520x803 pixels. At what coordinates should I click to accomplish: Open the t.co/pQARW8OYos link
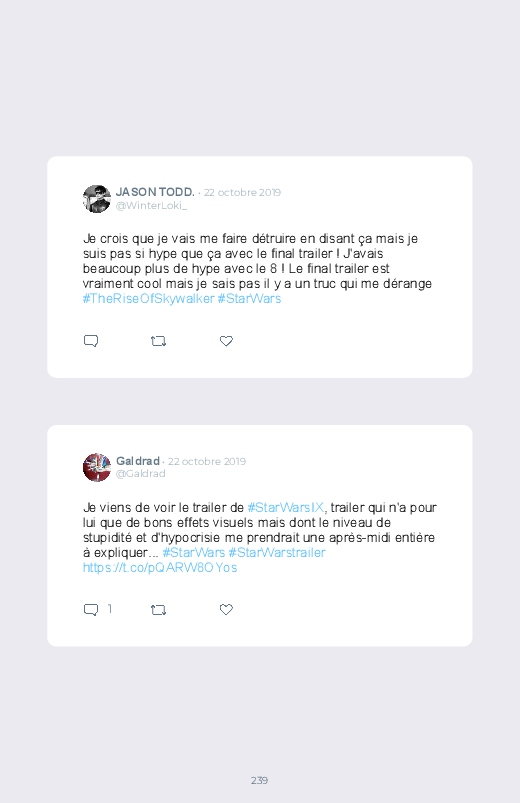coord(160,567)
